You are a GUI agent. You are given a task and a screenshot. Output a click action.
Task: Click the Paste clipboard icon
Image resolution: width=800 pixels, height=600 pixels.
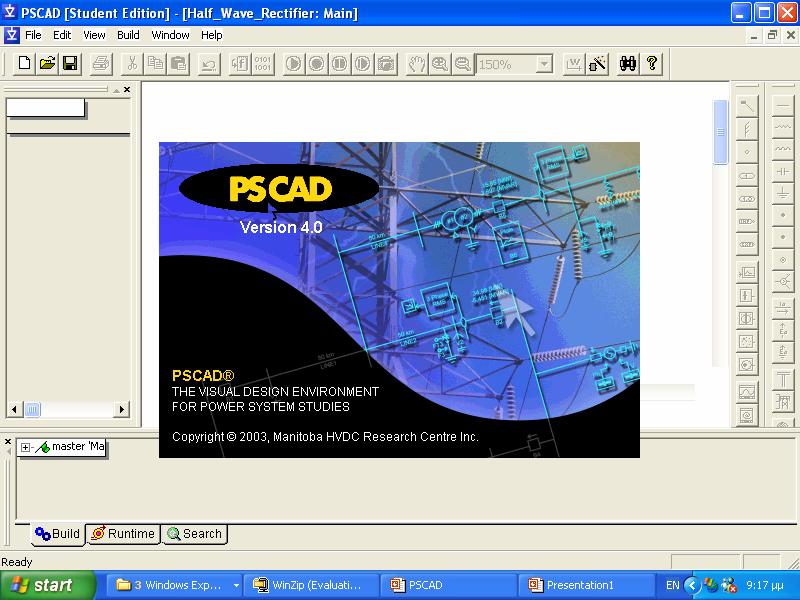click(x=179, y=64)
